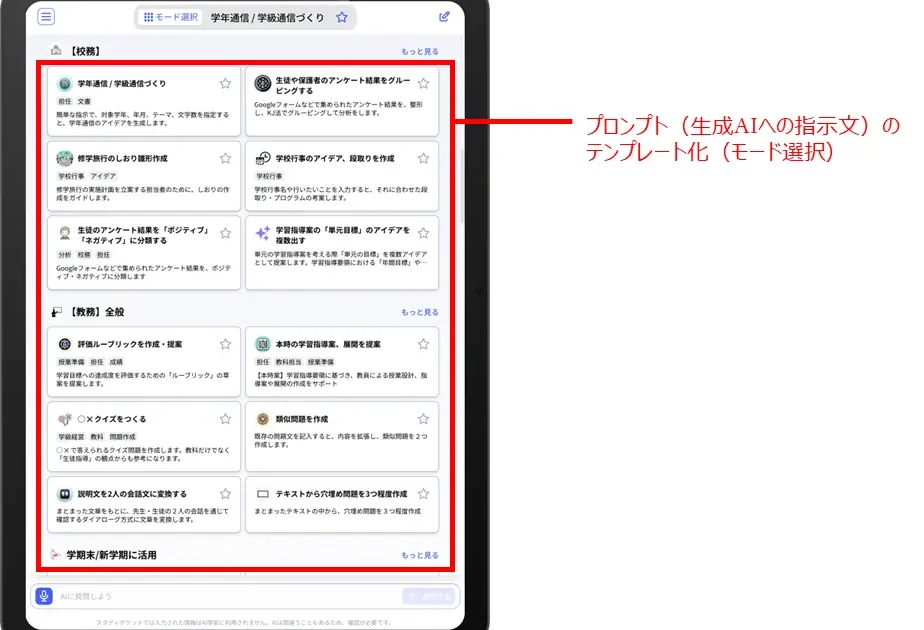Toggle star on 学年通信 / 学級通信づくり card

(x=225, y=84)
